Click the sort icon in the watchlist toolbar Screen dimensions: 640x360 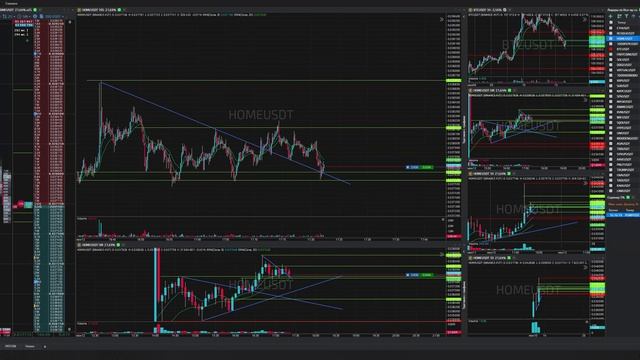[619, 16]
